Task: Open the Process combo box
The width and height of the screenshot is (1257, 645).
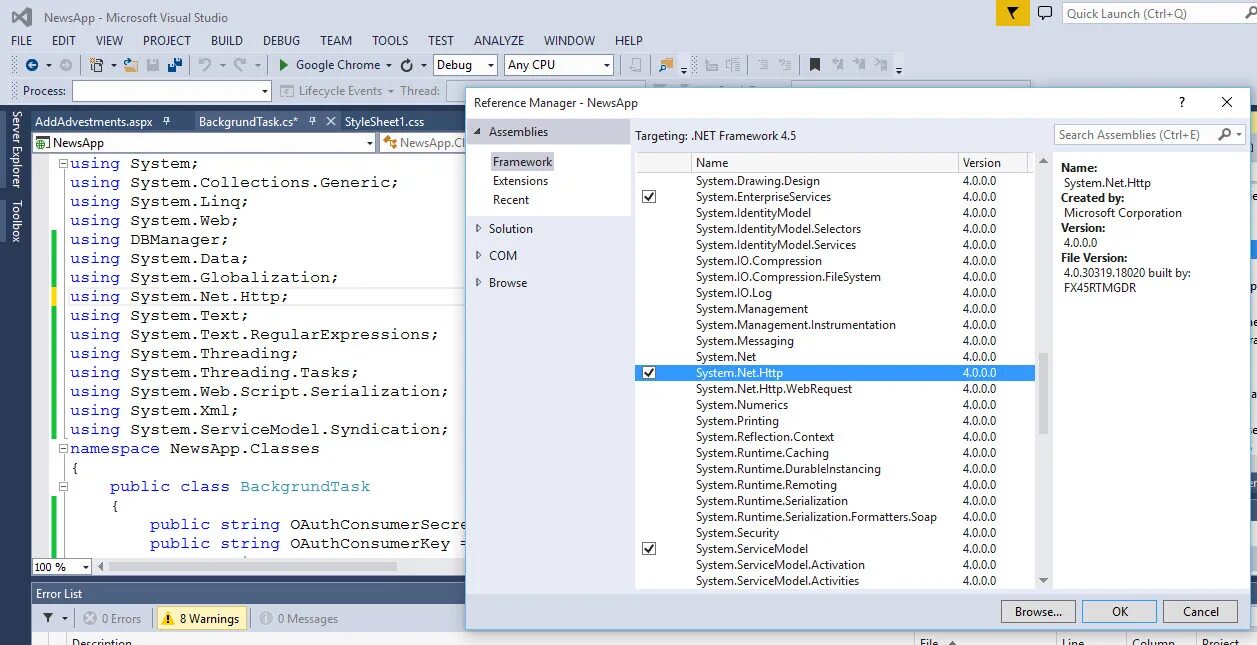Action: 171,91
